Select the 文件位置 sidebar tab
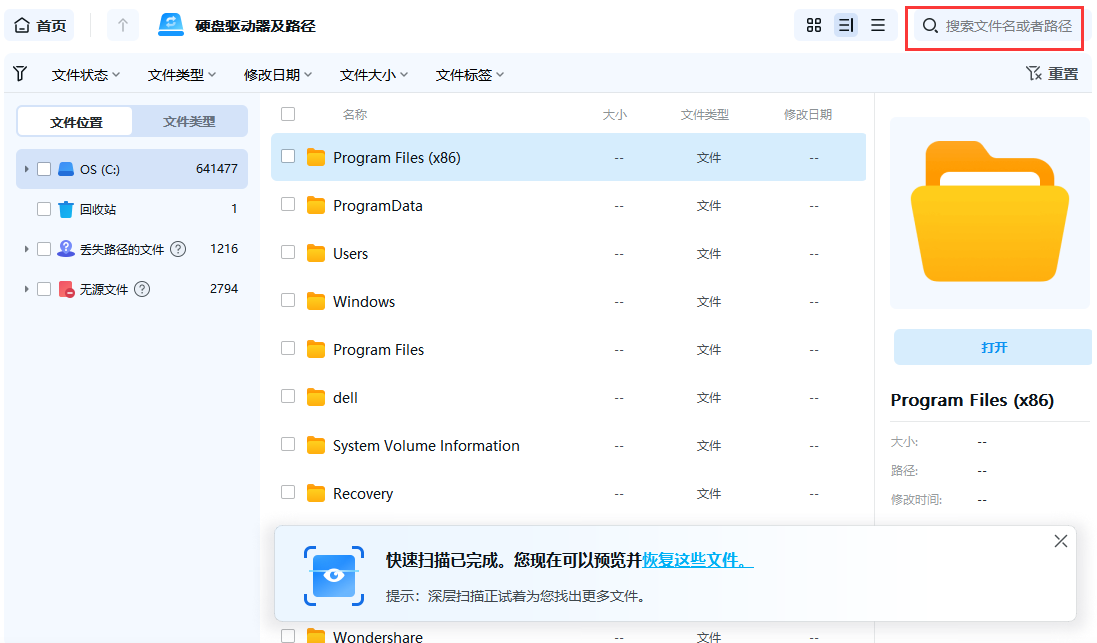This screenshot has width=1097, height=643. click(x=74, y=120)
